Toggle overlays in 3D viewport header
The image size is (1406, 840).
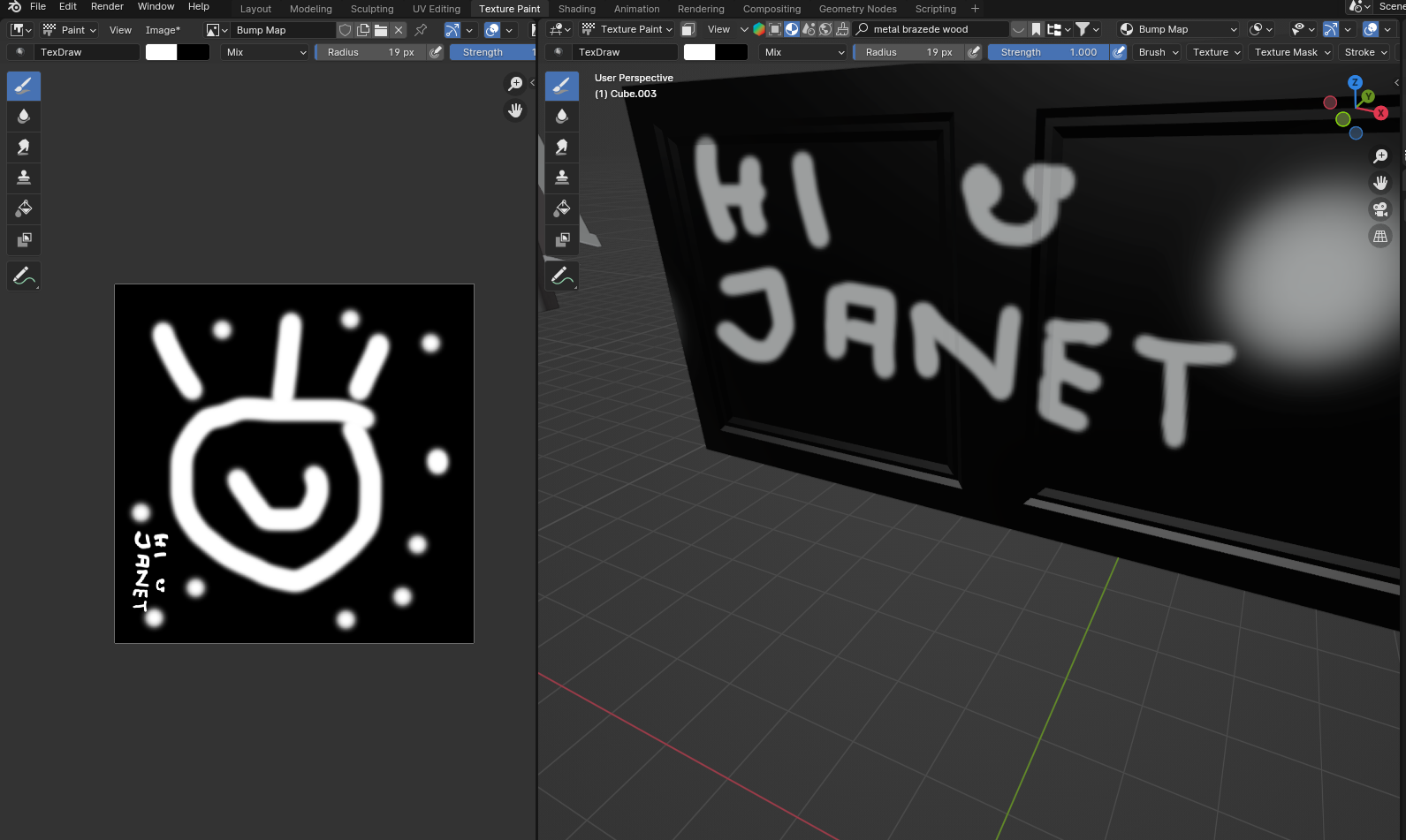pos(1371,29)
